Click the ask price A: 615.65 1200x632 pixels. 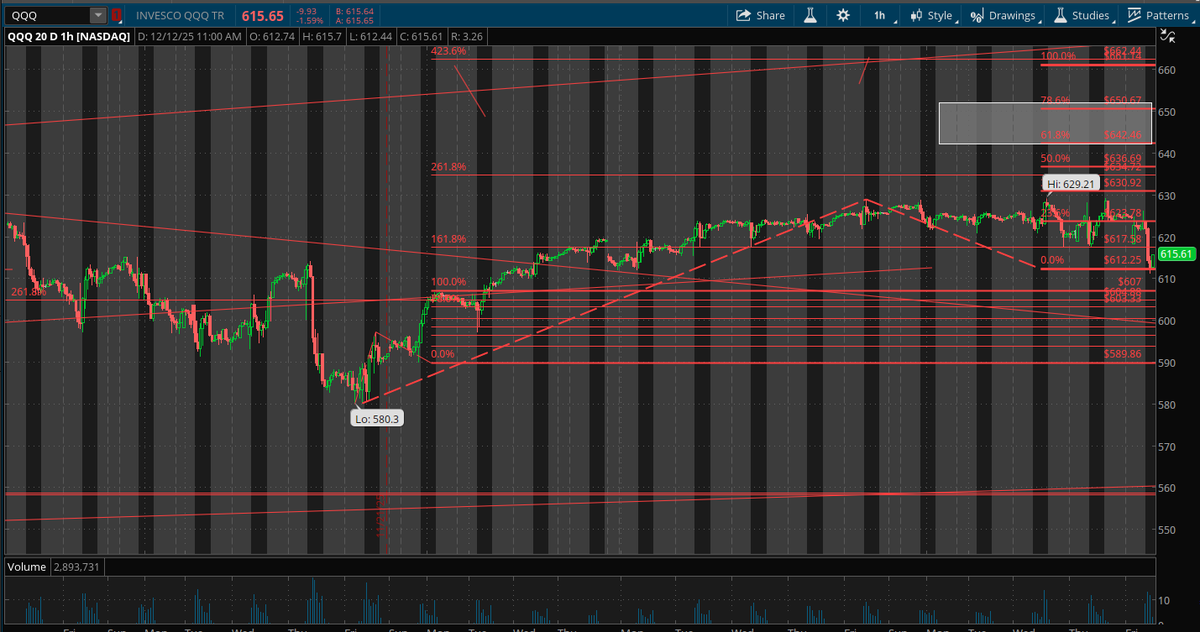(x=357, y=20)
